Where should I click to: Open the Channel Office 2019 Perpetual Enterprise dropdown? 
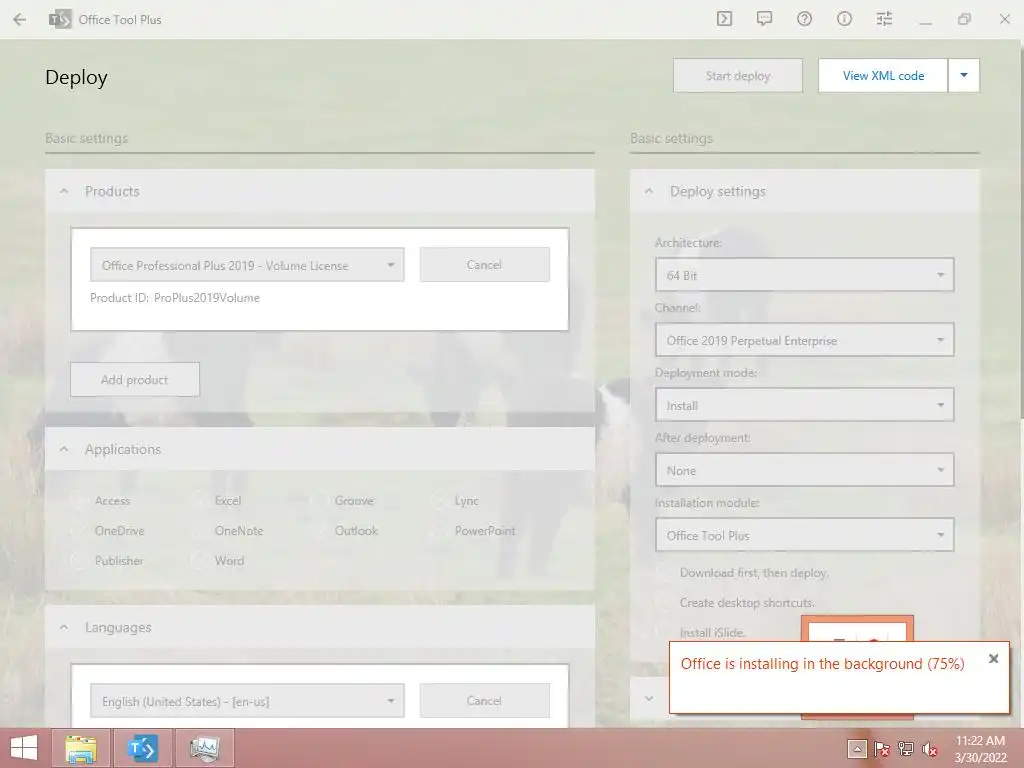[x=805, y=340]
